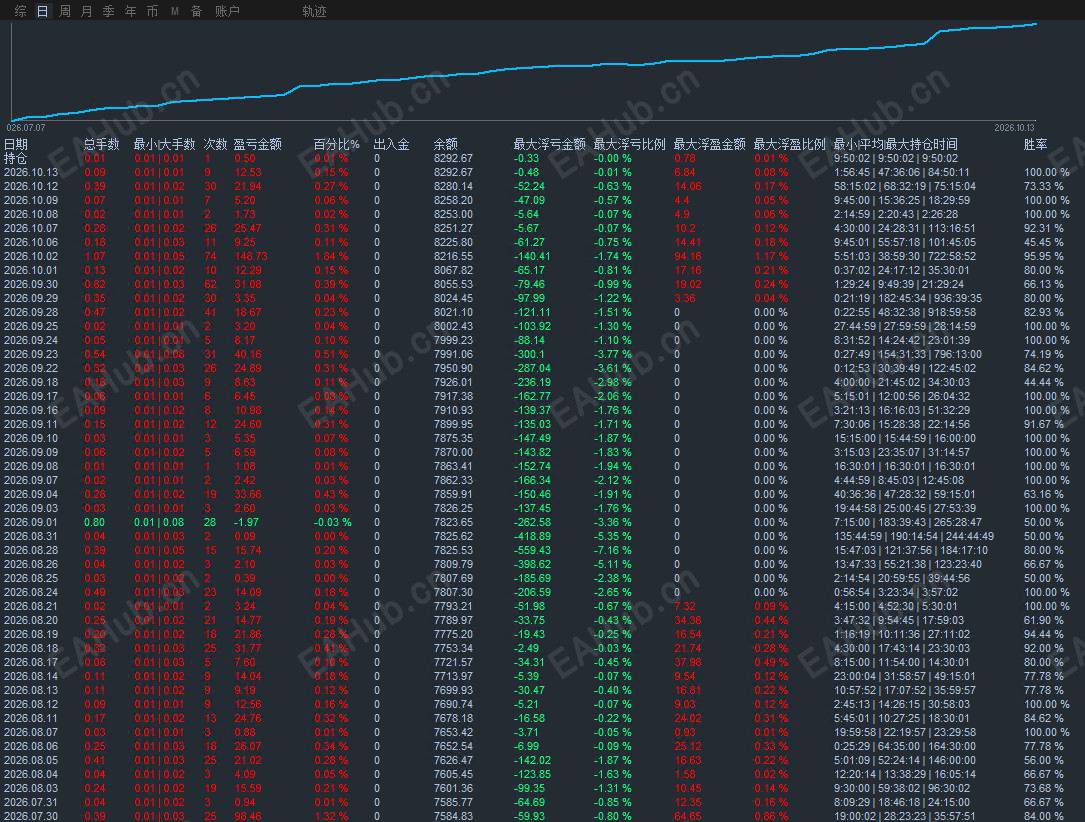Select the 日 daily tab
This screenshot has height=822, width=1085.
(x=42, y=11)
